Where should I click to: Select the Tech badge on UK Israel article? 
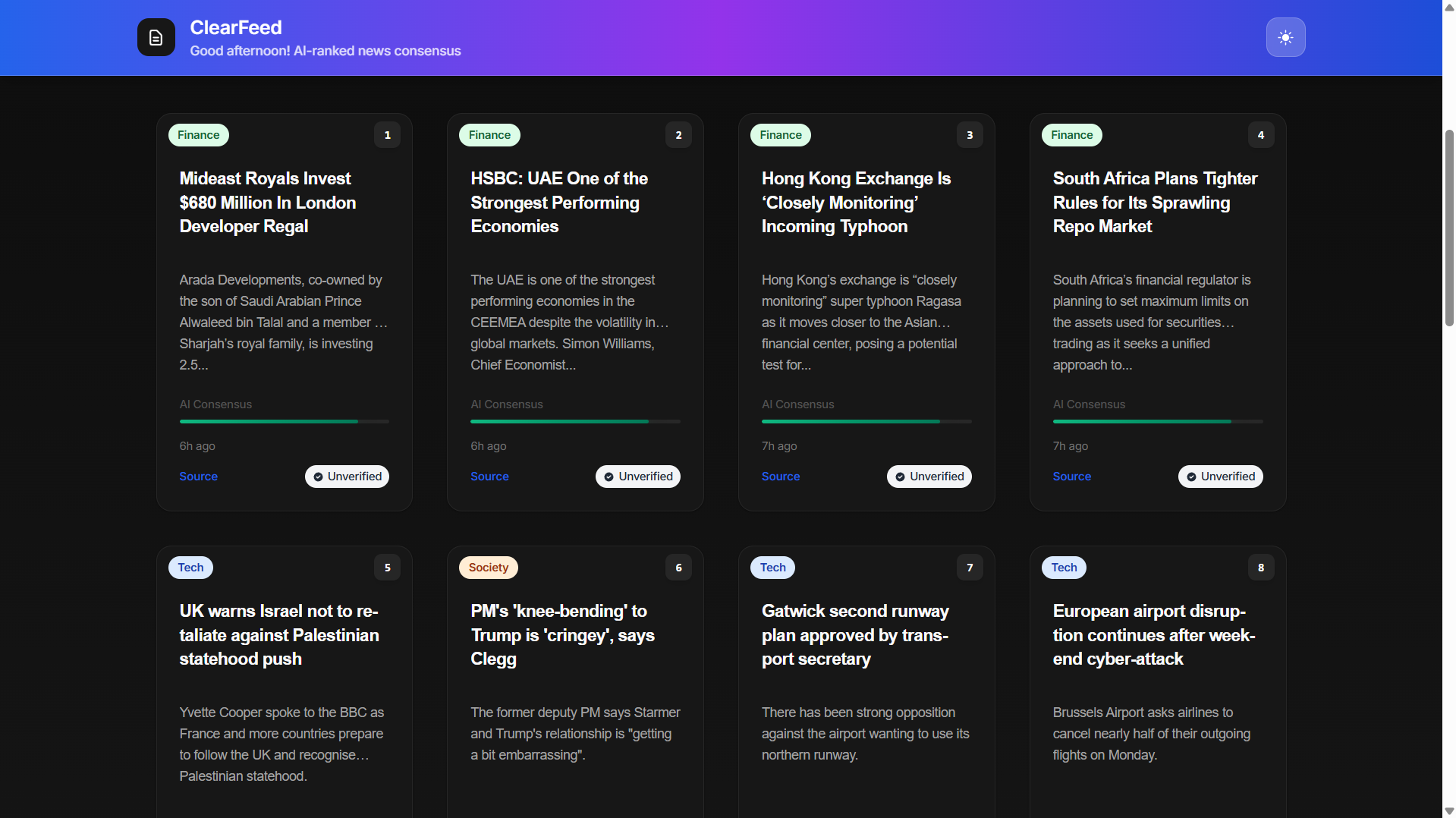(190, 567)
